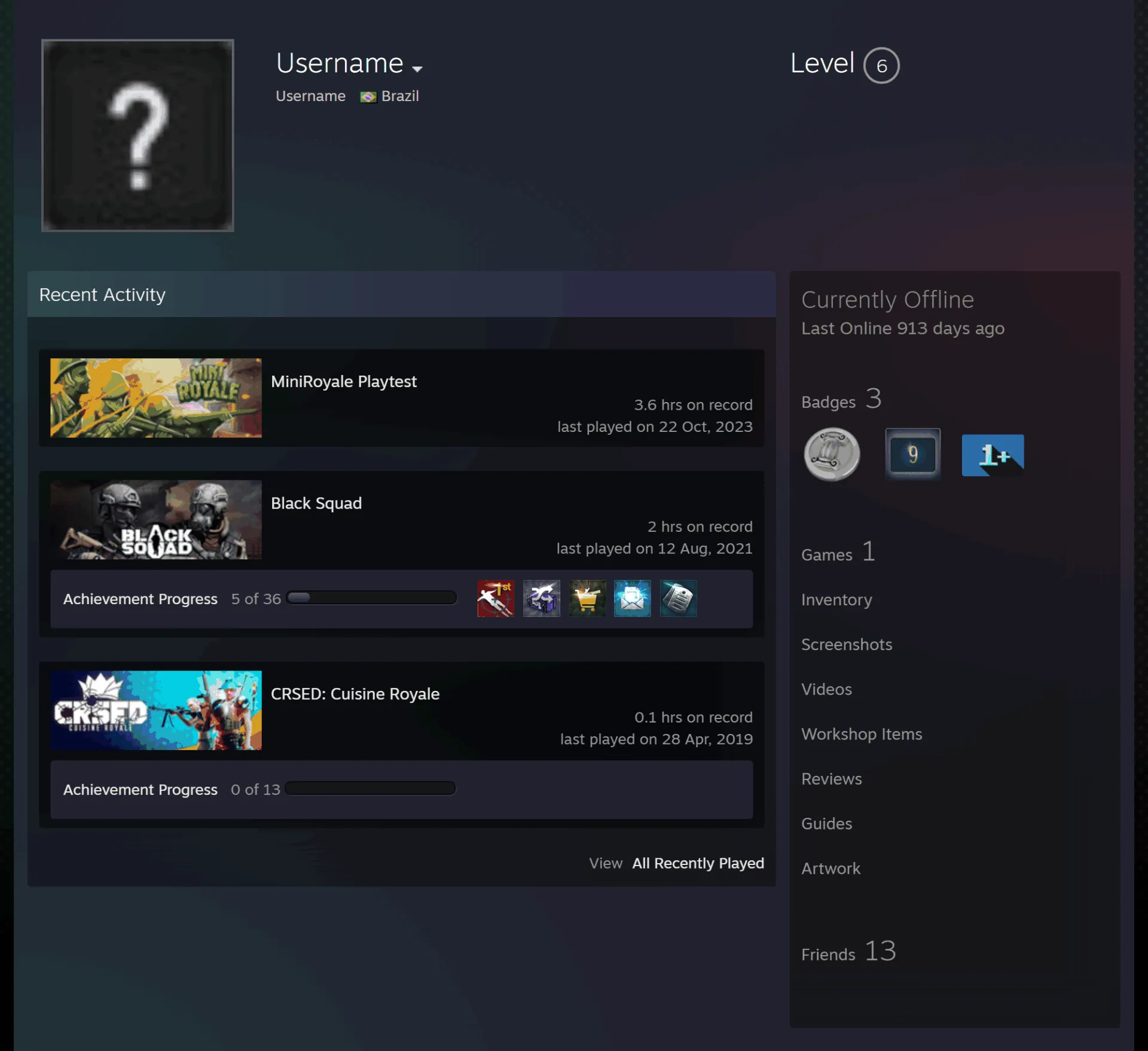This screenshot has width=1148, height=1051.
Task: Click the Recent Activity header
Action: [x=401, y=294]
